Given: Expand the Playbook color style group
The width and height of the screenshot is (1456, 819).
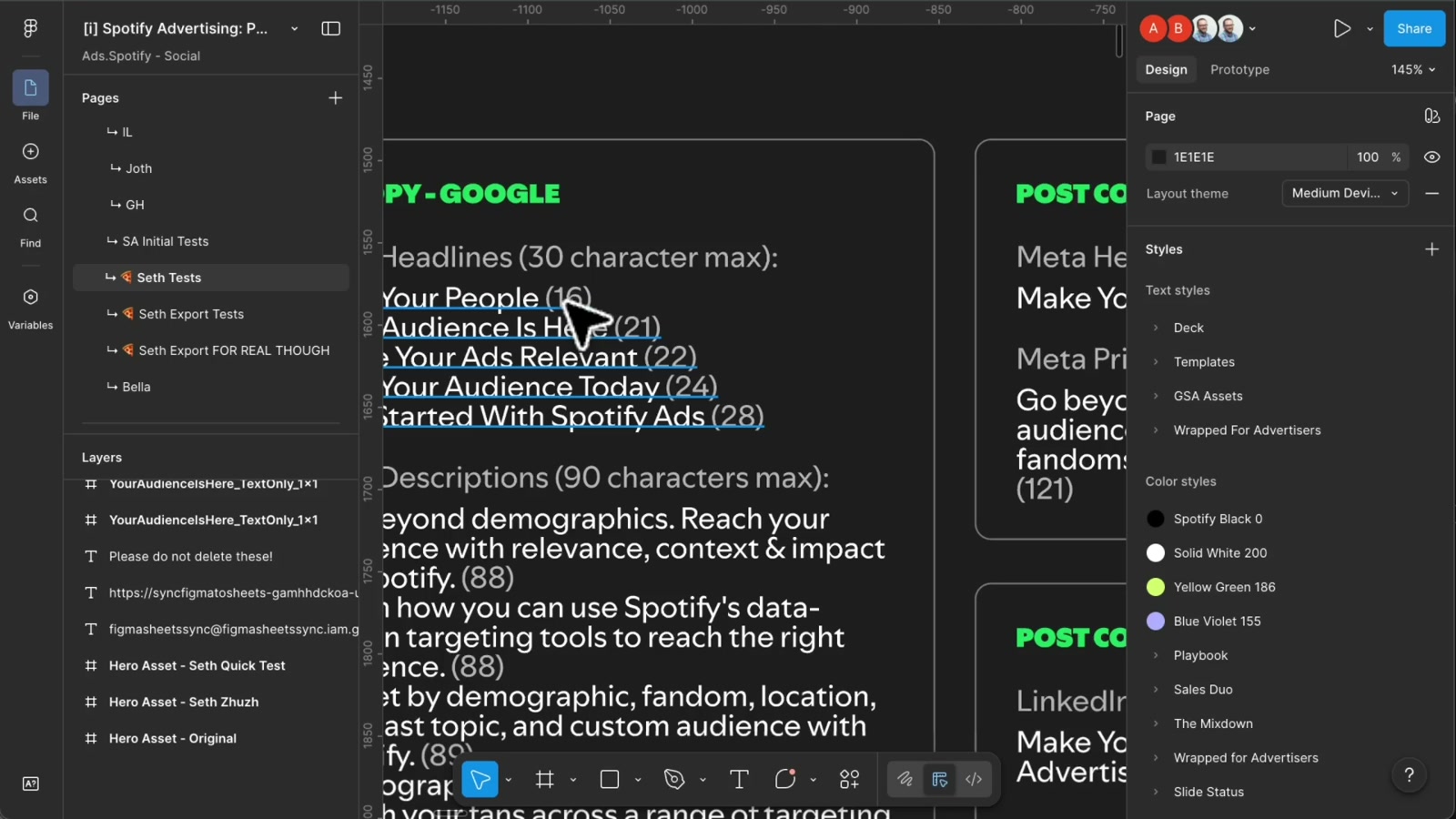Looking at the screenshot, I should click(1156, 655).
